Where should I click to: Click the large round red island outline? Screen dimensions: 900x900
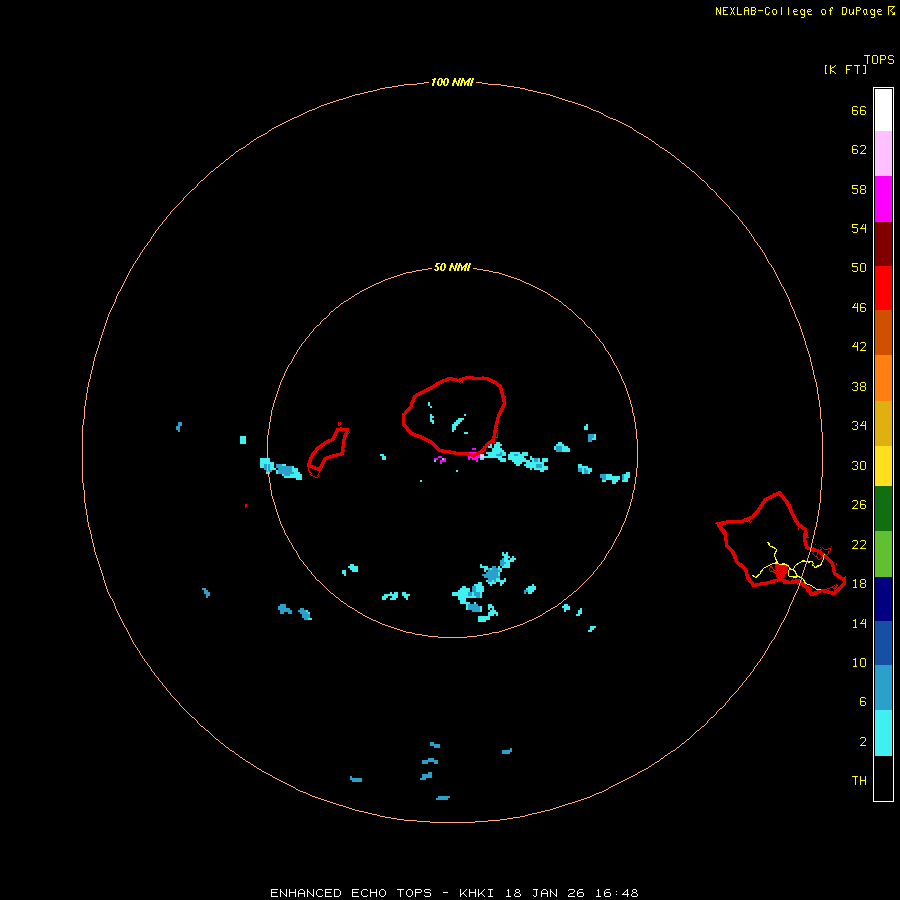click(453, 415)
